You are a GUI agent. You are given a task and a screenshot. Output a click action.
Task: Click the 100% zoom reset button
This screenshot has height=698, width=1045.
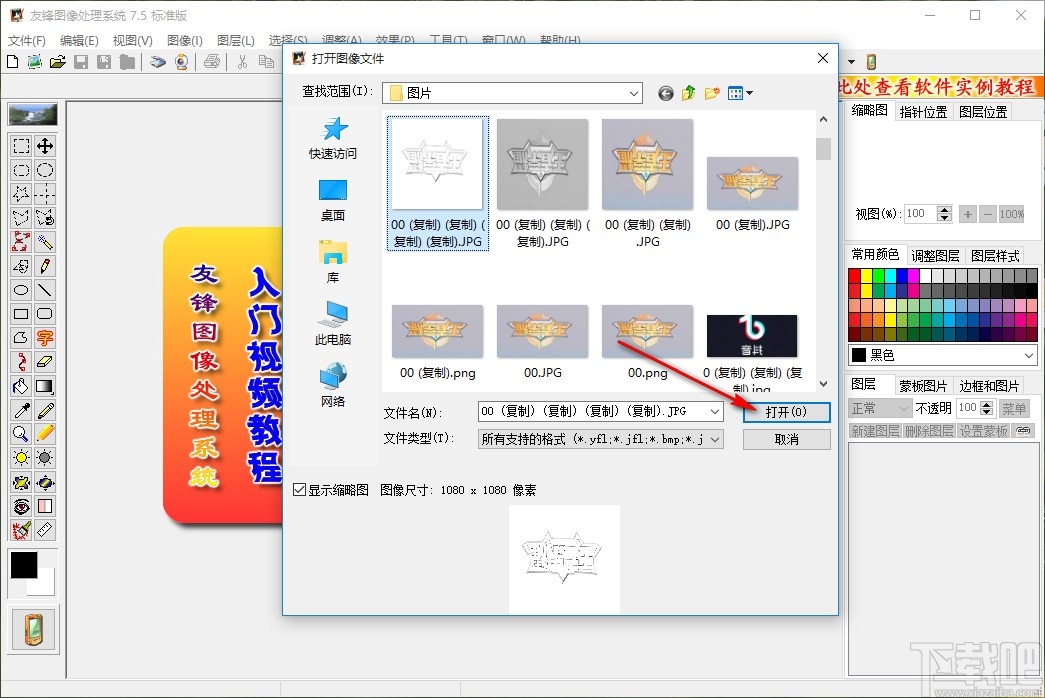point(1012,214)
